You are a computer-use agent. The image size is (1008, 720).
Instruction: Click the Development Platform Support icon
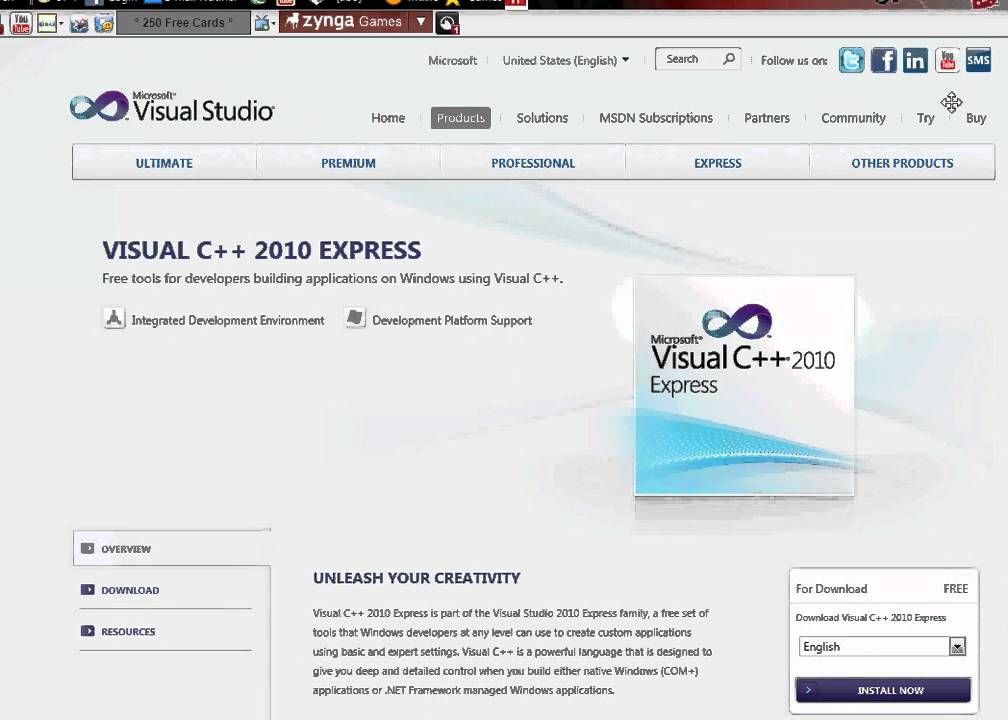pyautogui.click(x=355, y=318)
